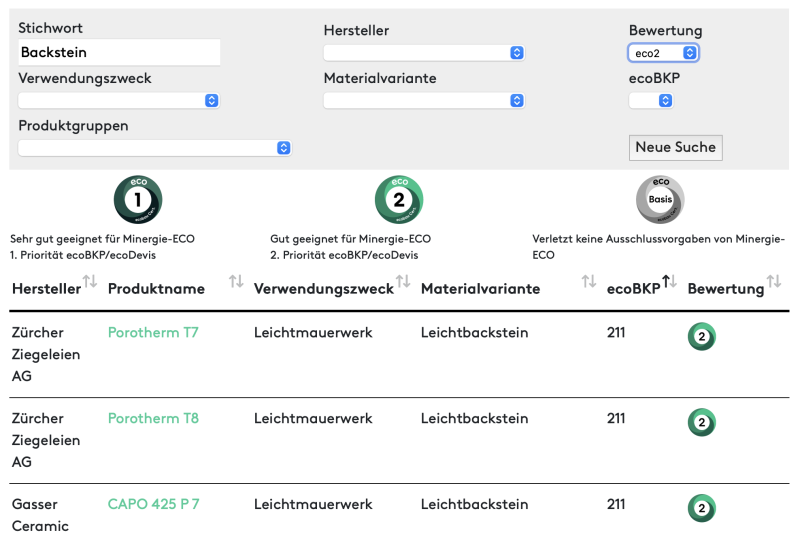Click the Gasser Ceramic manufacturer cell
The height and width of the screenshot is (537, 800).
[40, 515]
